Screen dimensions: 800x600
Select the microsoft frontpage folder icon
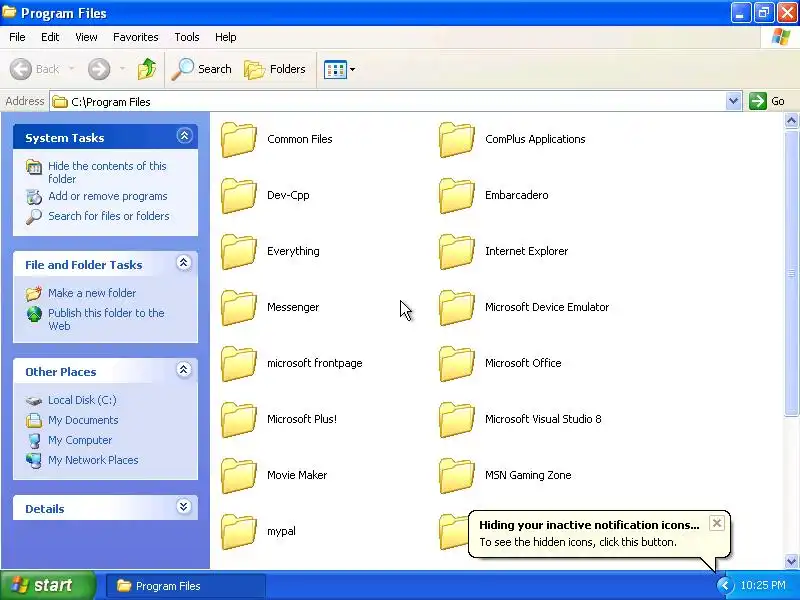pos(239,364)
